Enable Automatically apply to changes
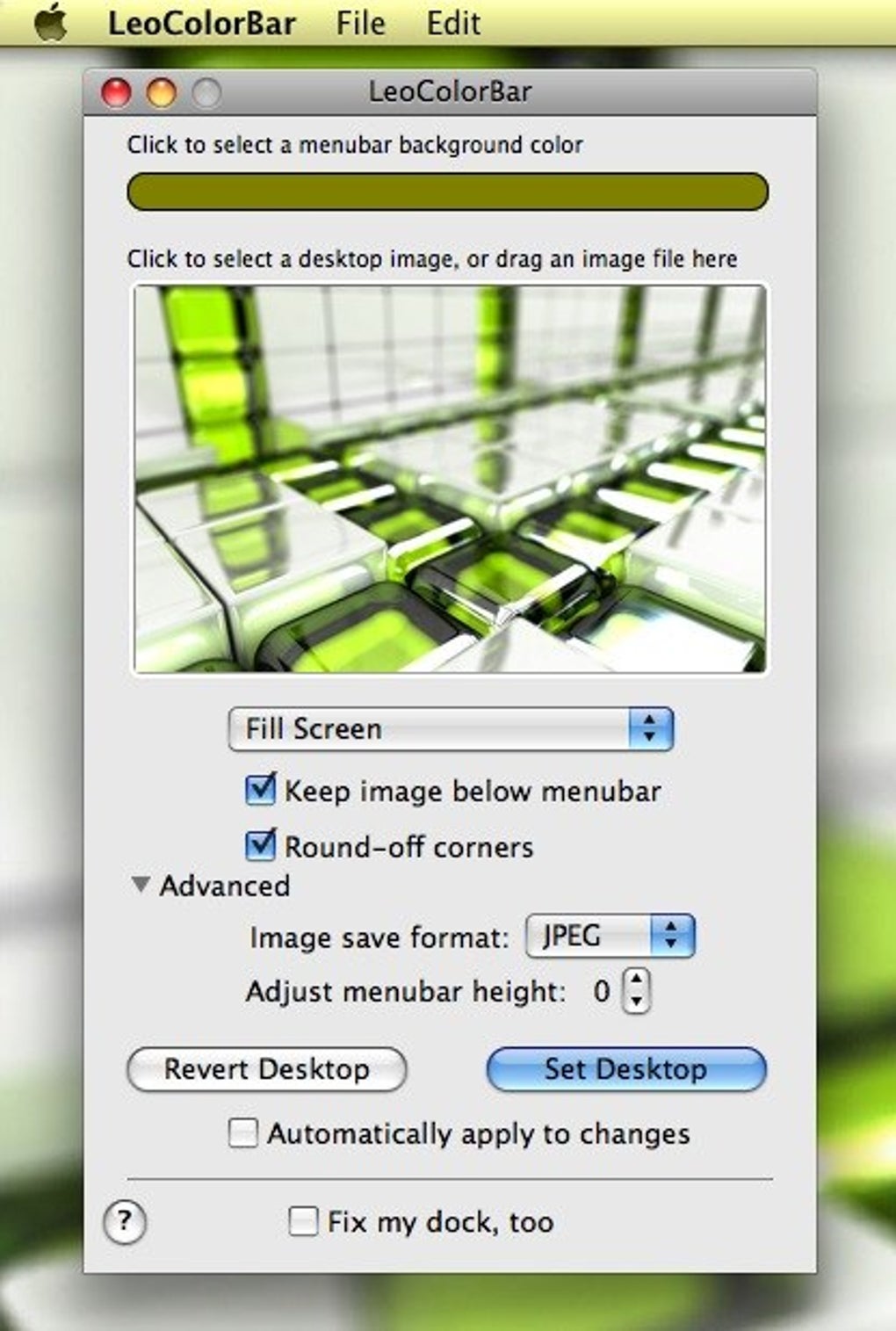 [x=243, y=1132]
